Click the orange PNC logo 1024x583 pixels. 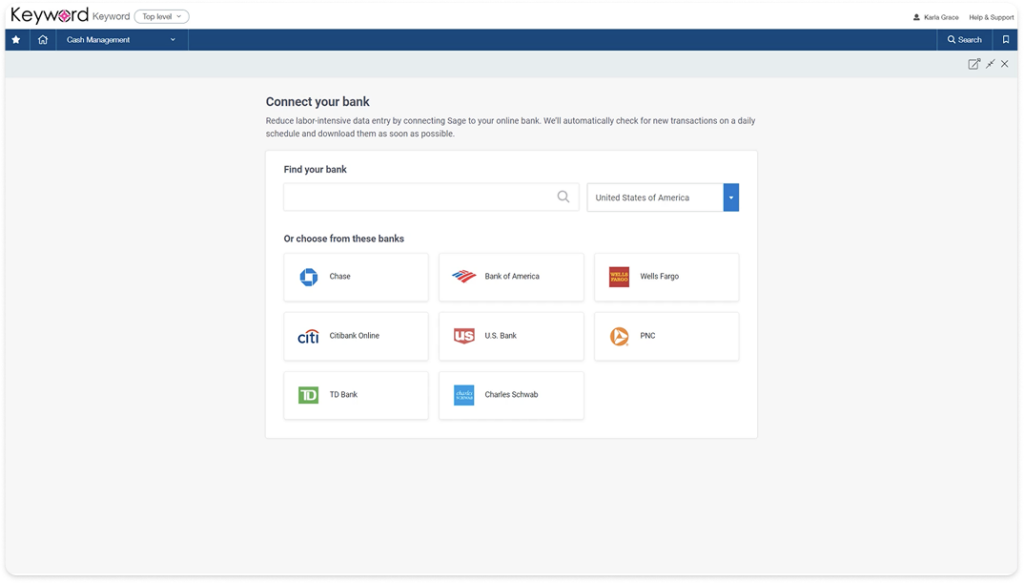(x=619, y=336)
